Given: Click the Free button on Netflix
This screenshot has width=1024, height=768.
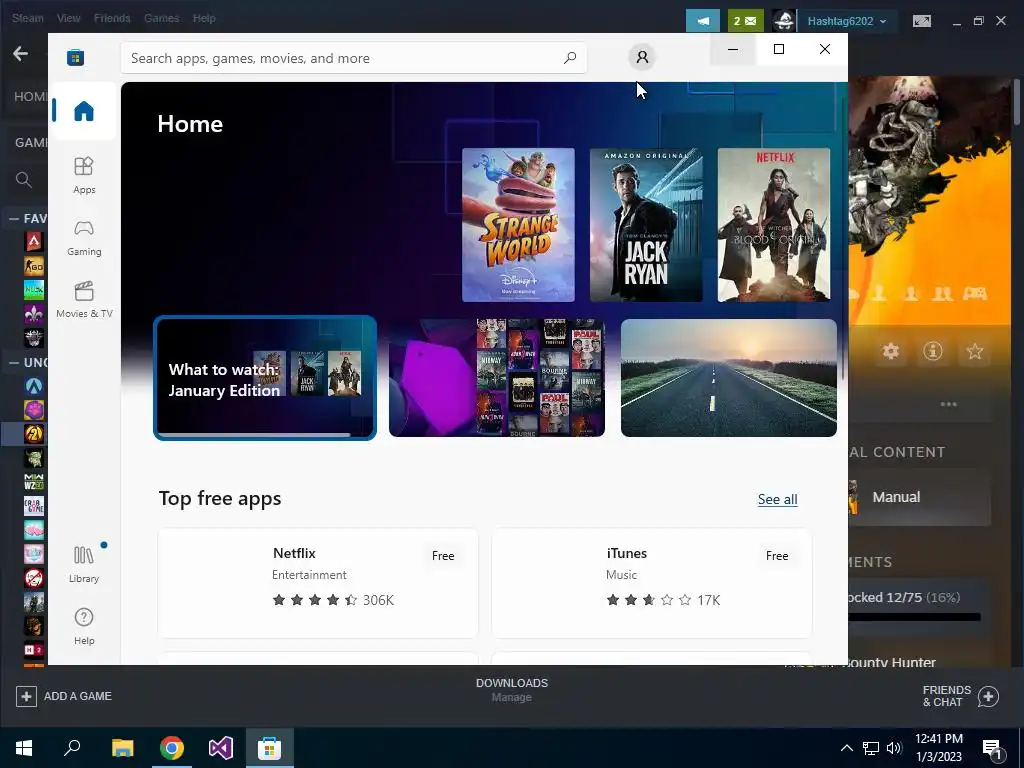Looking at the screenshot, I should pyautogui.click(x=443, y=556).
